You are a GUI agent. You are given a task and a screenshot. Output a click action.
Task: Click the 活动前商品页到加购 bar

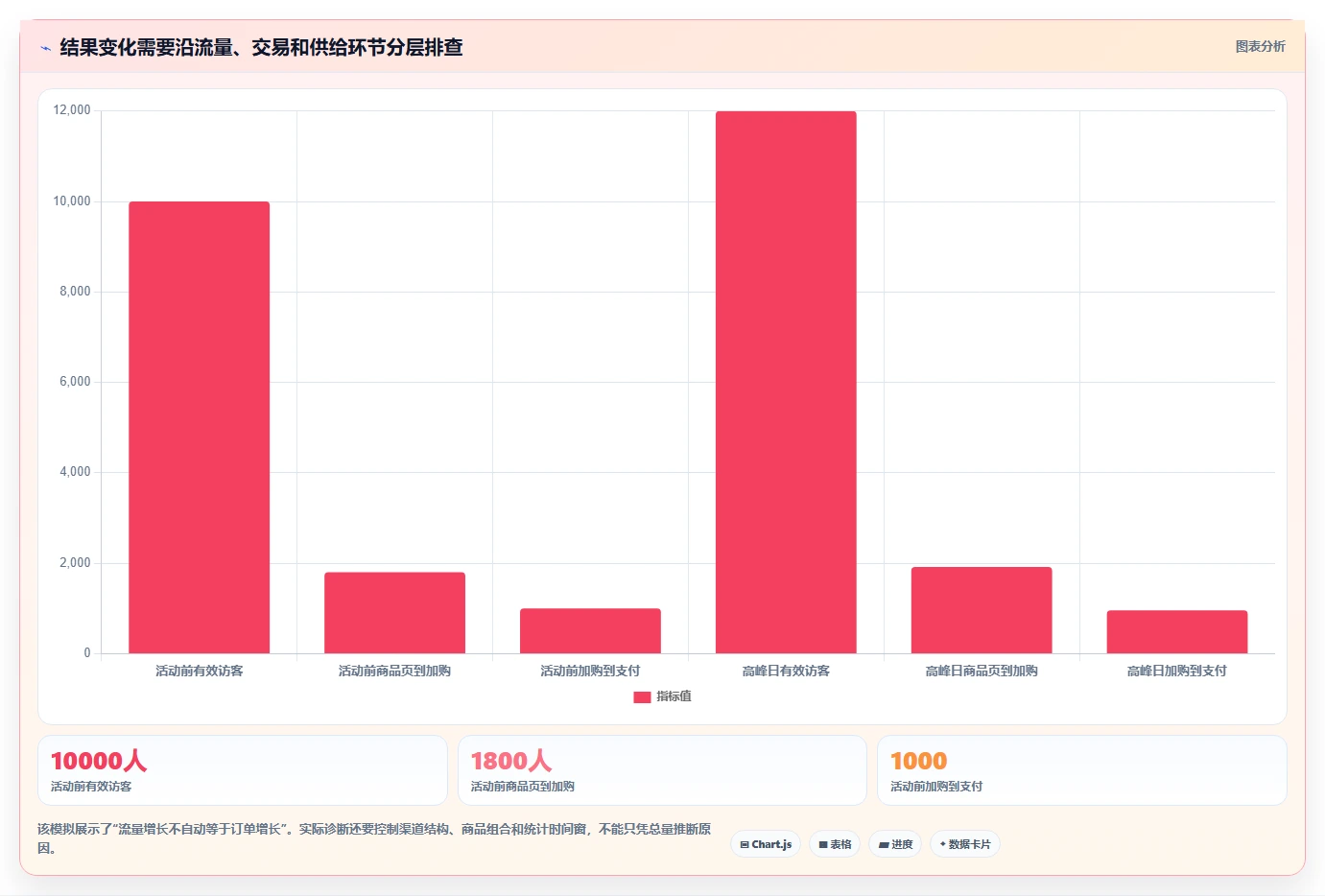pyautogui.click(x=394, y=613)
